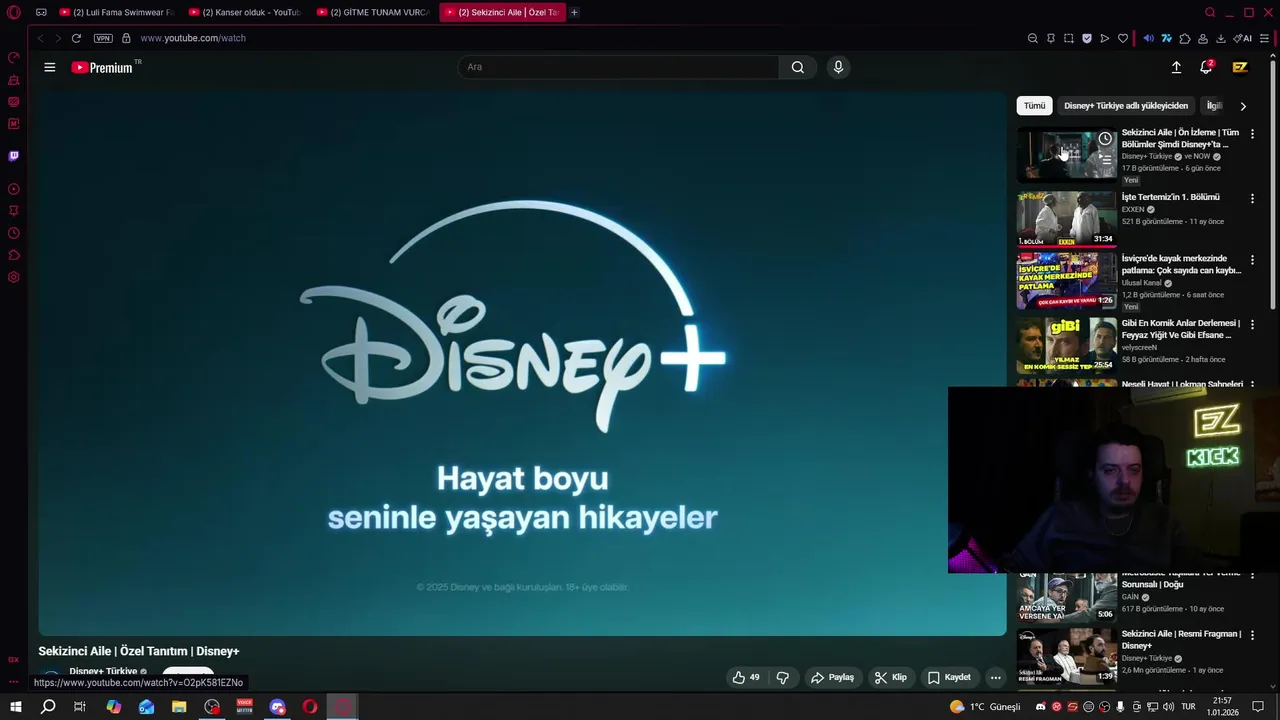
Task: Click the YouTube Ara search field
Action: [x=618, y=67]
